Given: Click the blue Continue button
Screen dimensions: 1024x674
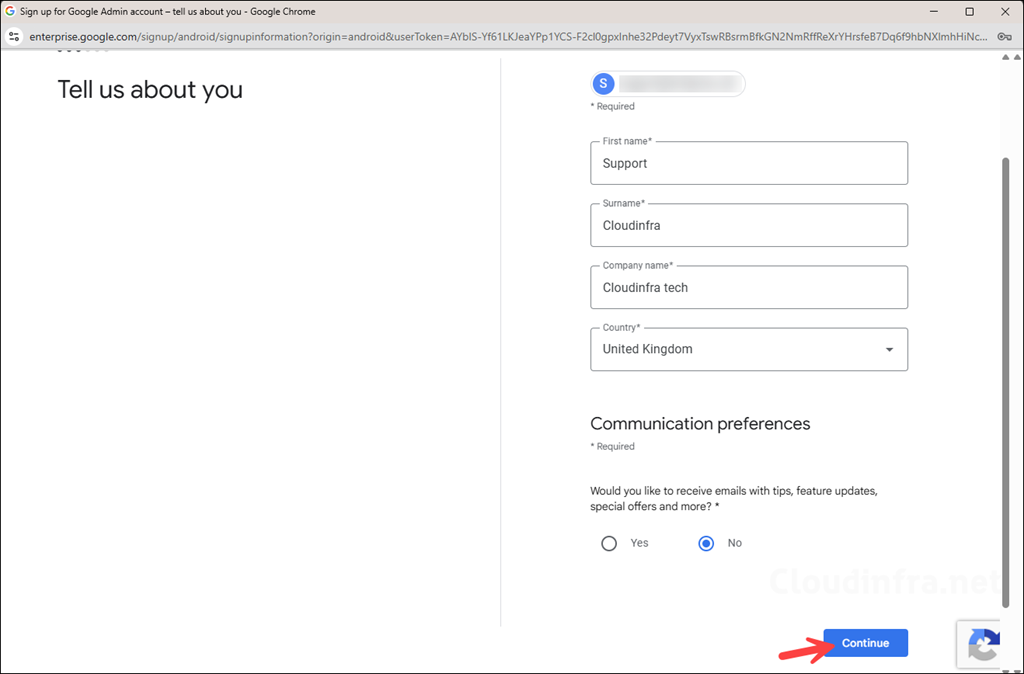Looking at the screenshot, I should 865,643.
